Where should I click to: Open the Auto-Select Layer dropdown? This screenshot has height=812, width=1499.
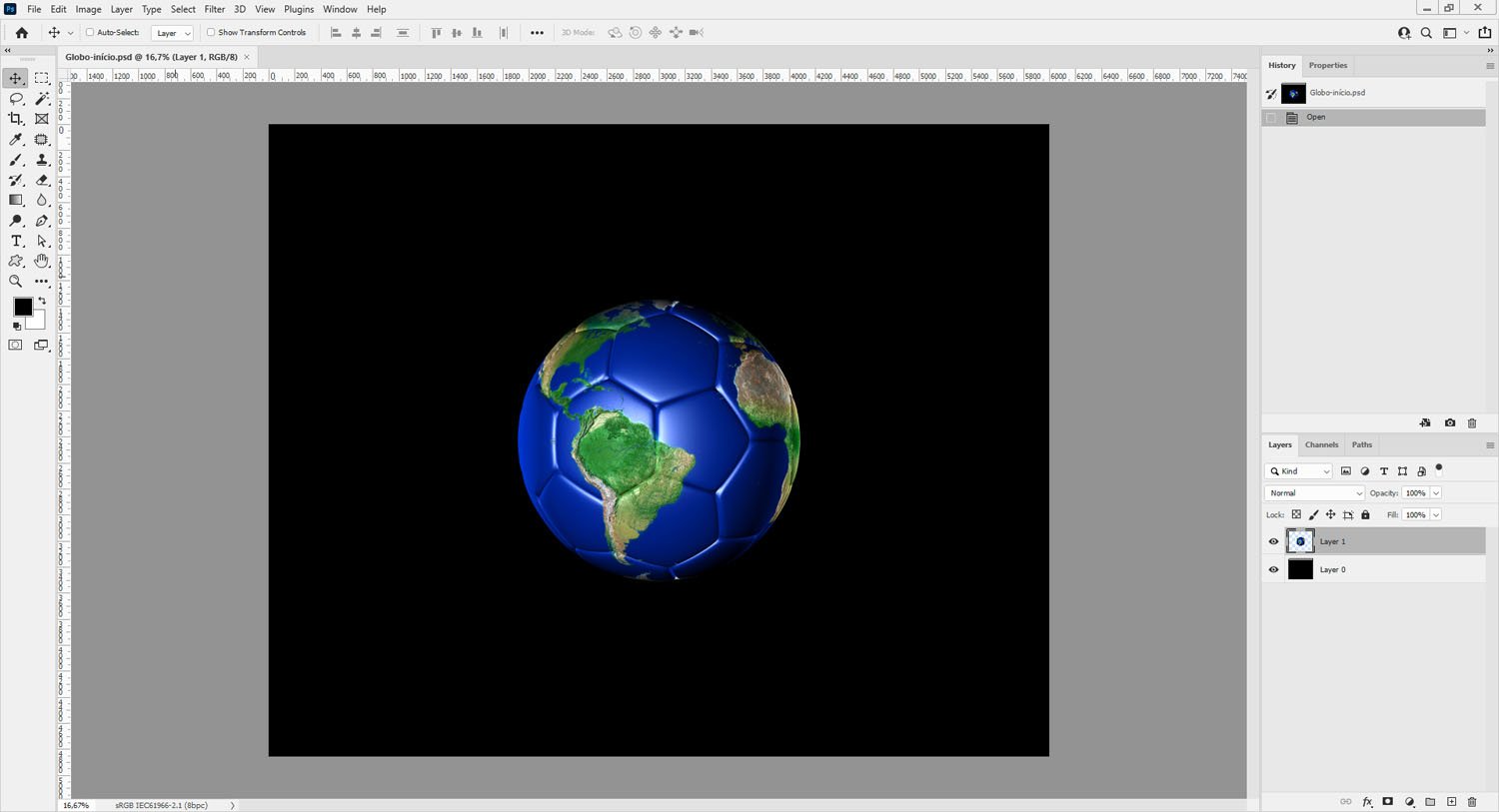click(x=172, y=33)
